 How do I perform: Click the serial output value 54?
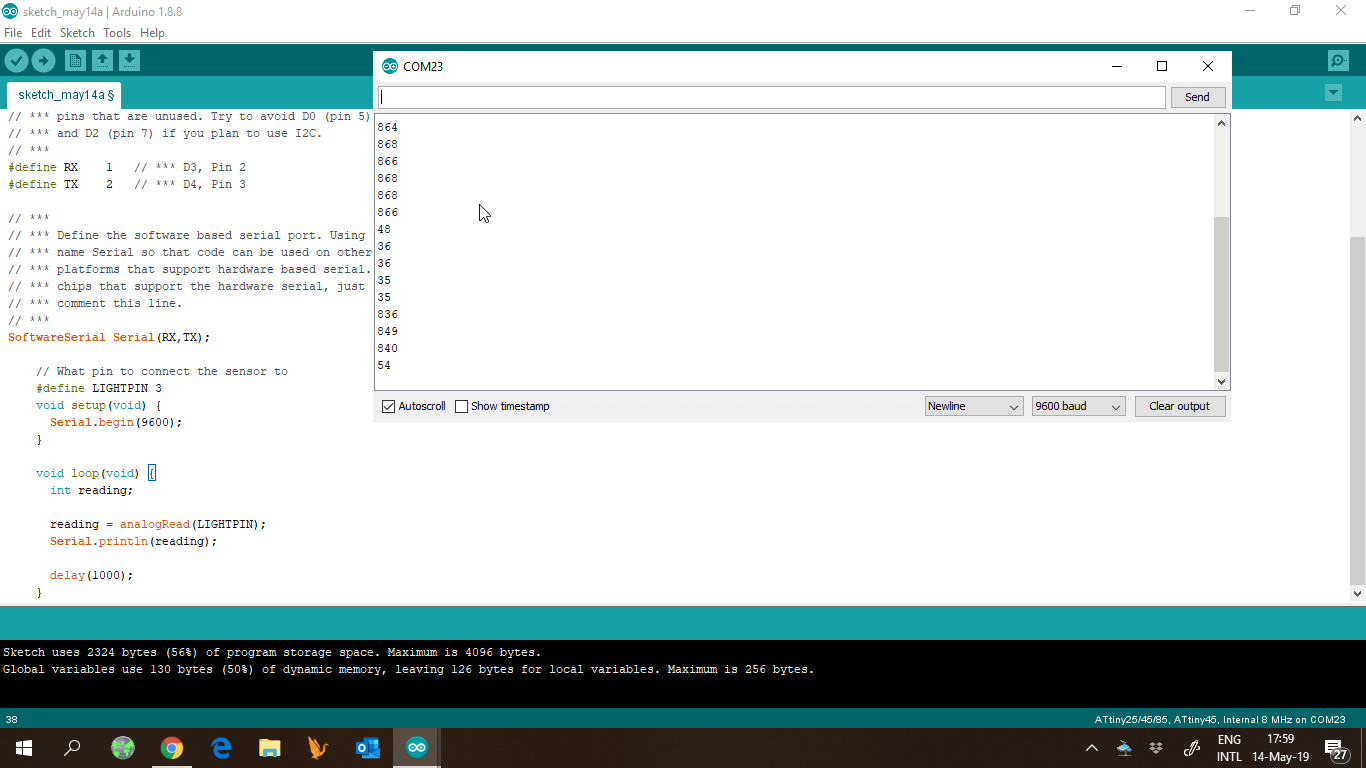point(384,365)
